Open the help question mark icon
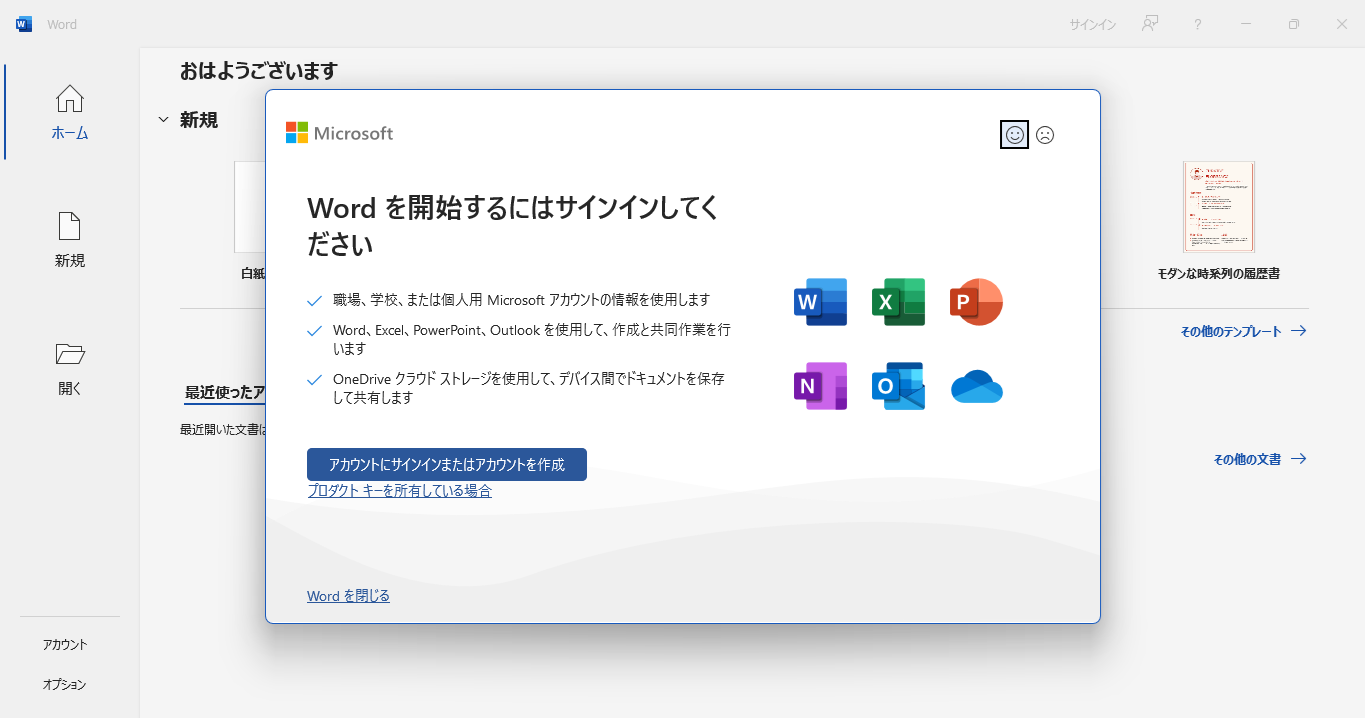Image resolution: width=1365 pixels, height=718 pixels. 1198,24
